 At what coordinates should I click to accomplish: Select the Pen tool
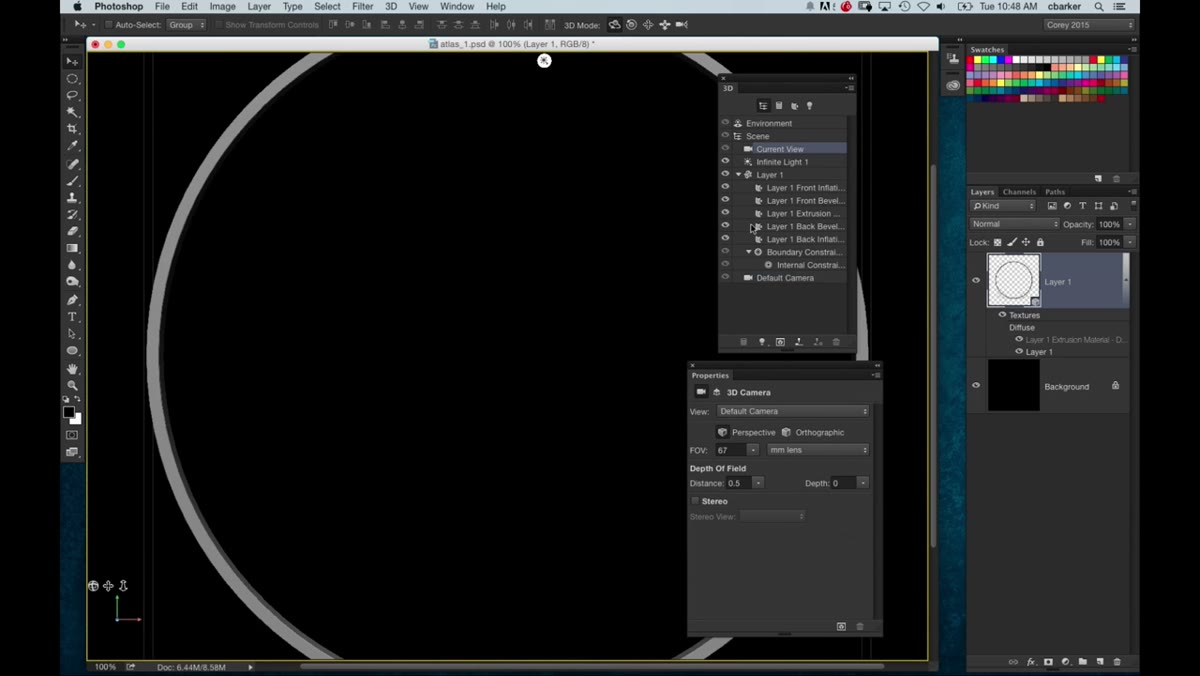coord(72,300)
